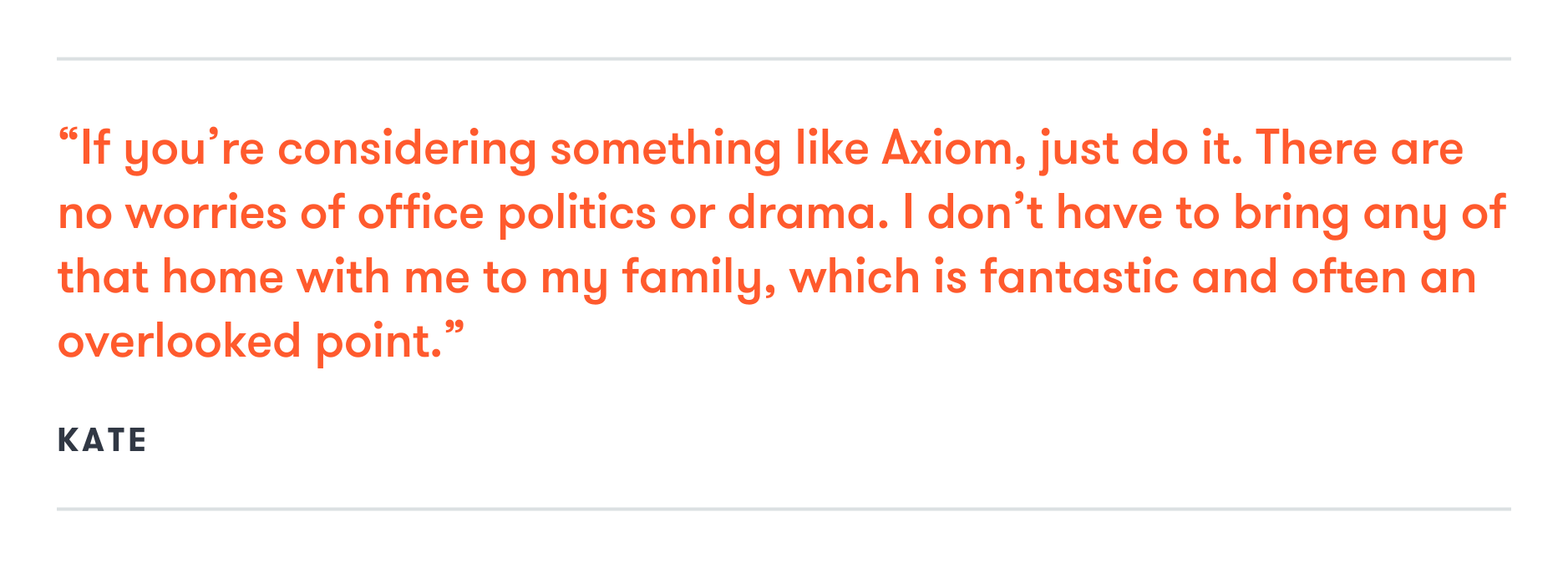Click the top horizontal divider line
This screenshot has height=568, width=1568.
(784, 59)
